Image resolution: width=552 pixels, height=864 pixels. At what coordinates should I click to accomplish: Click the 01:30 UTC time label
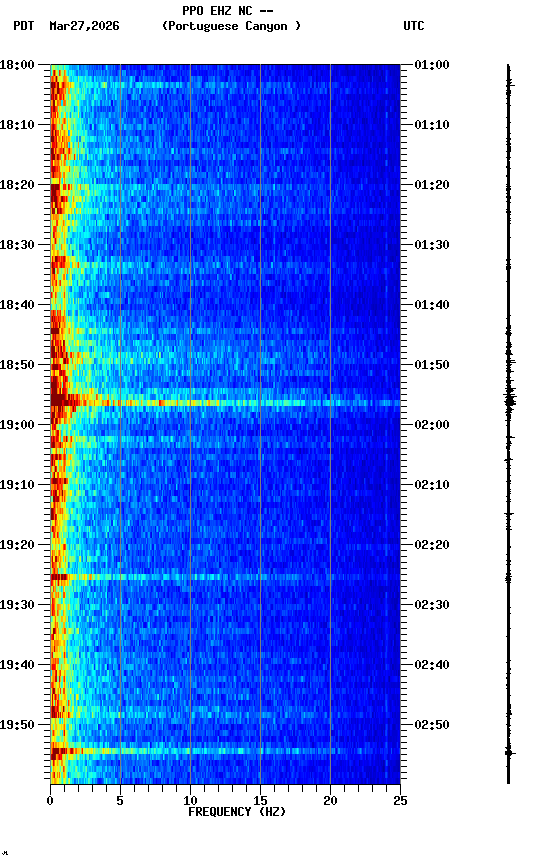point(432,245)
